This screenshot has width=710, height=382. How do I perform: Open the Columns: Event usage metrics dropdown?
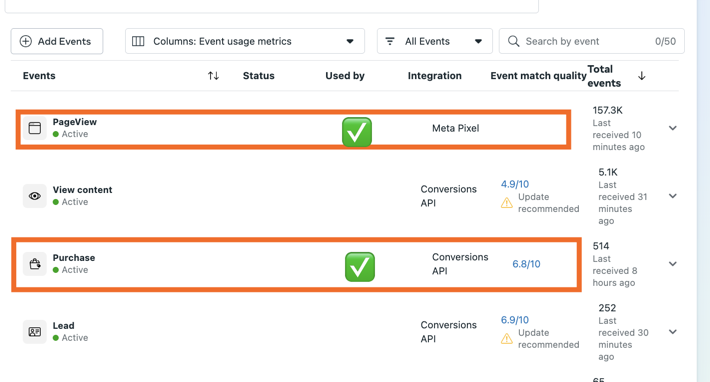245,41
